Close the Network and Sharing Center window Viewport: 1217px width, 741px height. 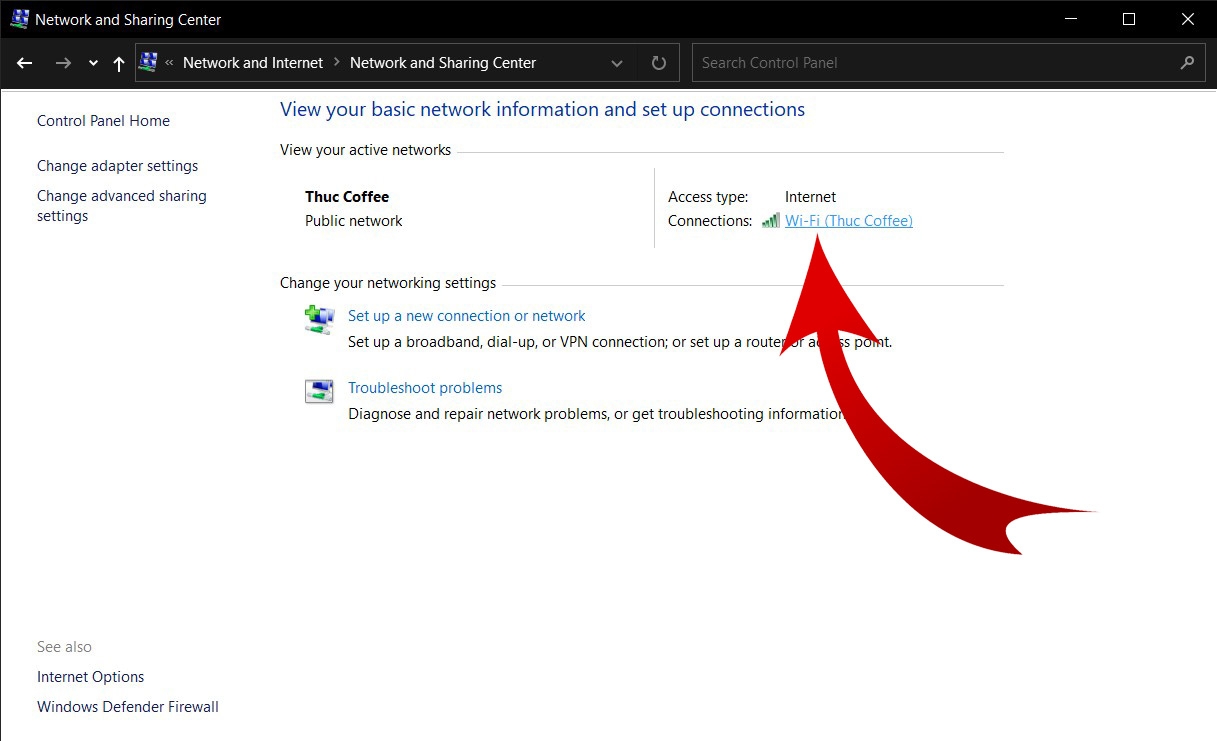coord(1187,19)
